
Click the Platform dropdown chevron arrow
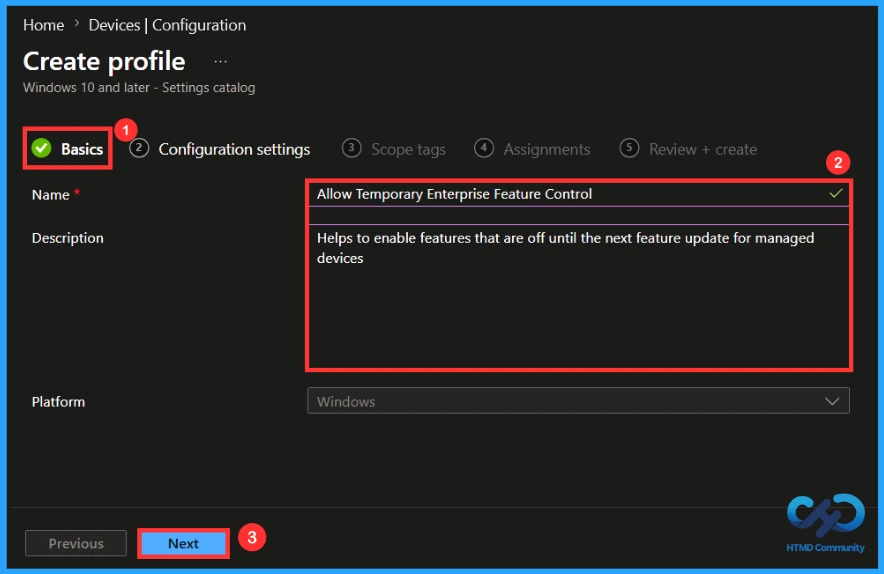point(832,401)
